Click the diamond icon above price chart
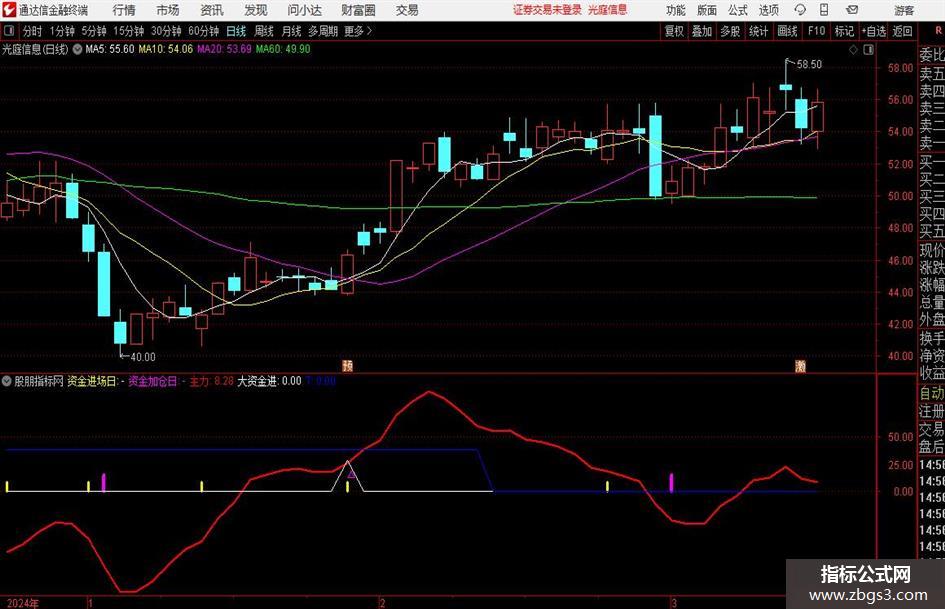 853,50
